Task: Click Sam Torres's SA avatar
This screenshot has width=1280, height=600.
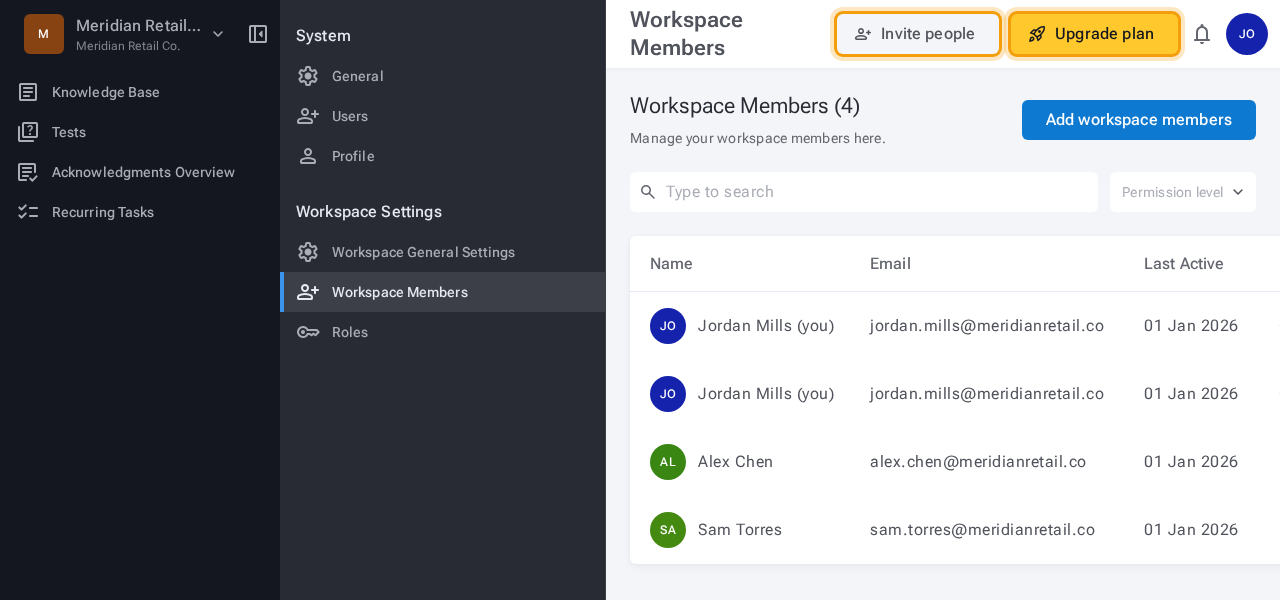Action: pos(668,530)
